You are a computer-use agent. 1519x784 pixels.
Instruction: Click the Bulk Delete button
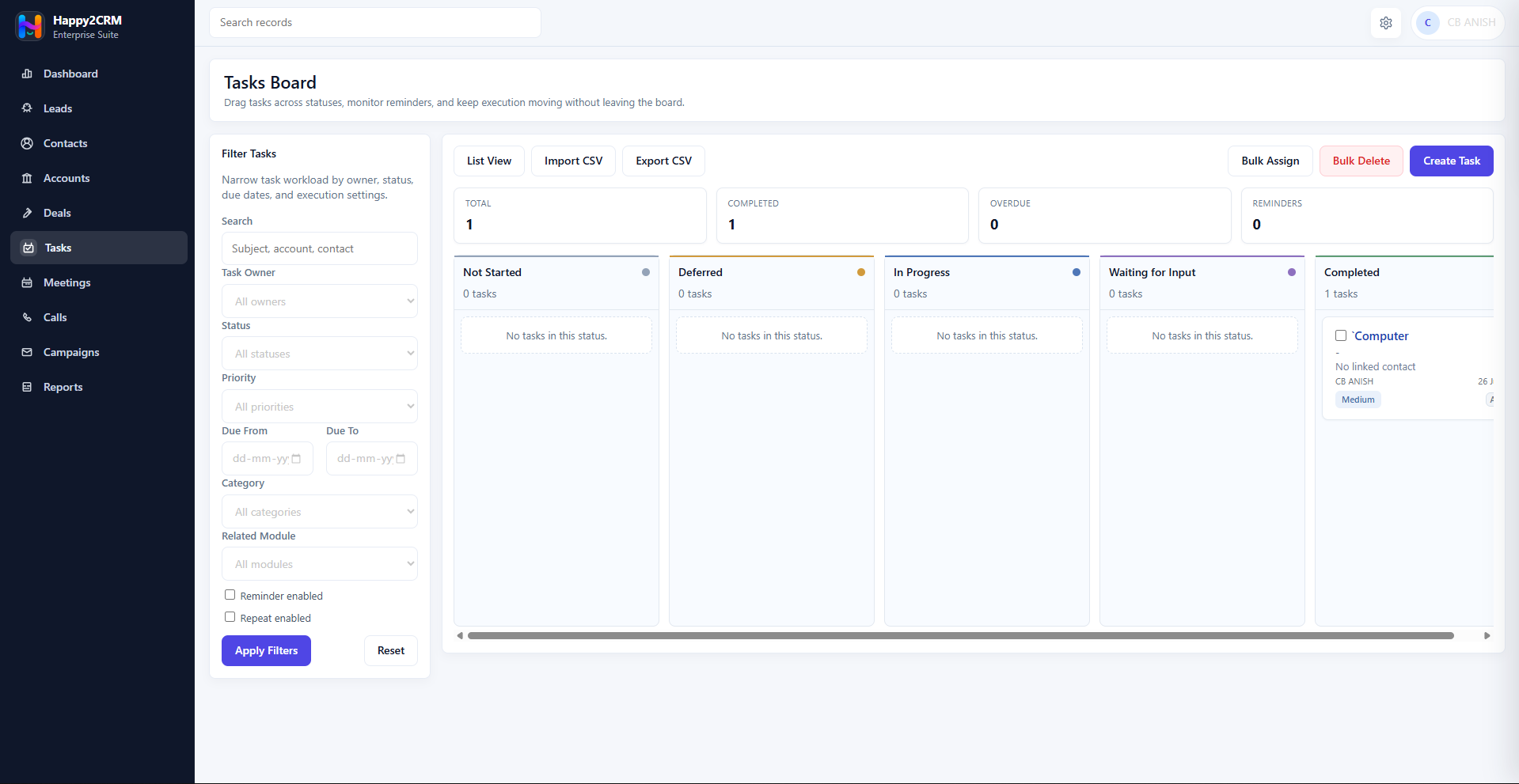[1361, 161]
